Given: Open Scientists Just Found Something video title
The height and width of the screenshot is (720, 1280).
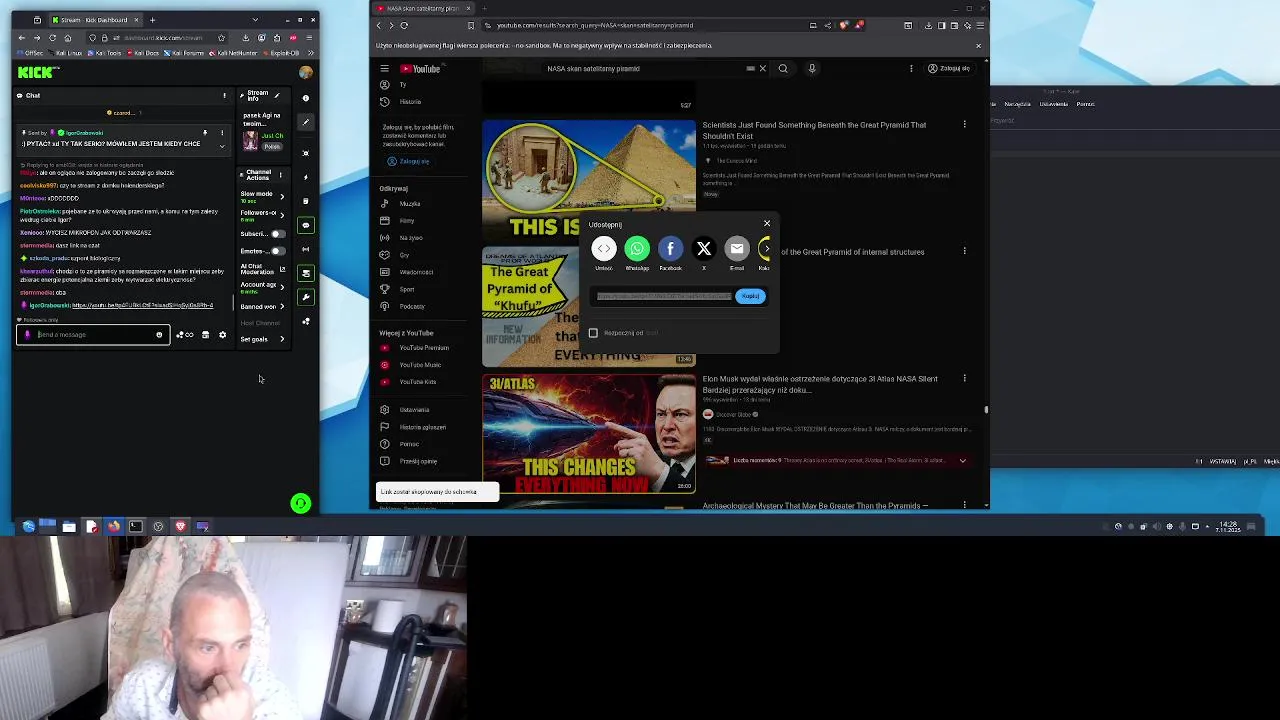Looking at the screenshot, I should pyautogui.click(x=814, y=130).
